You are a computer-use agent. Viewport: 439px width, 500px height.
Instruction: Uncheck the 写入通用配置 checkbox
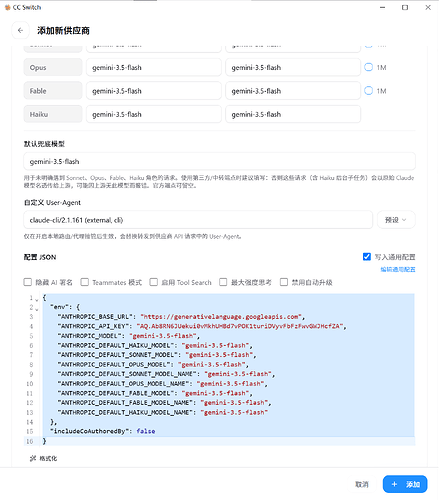(367, 257)
